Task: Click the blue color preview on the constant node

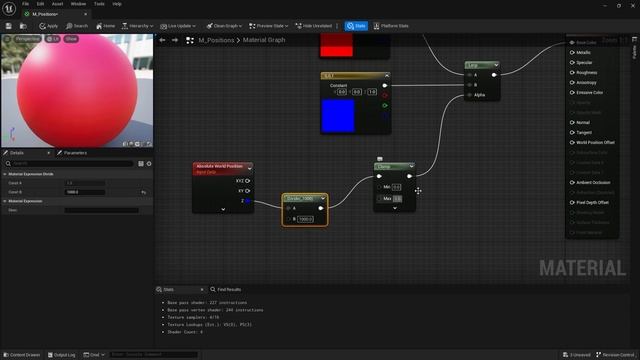Action: [x=338, y=116]
